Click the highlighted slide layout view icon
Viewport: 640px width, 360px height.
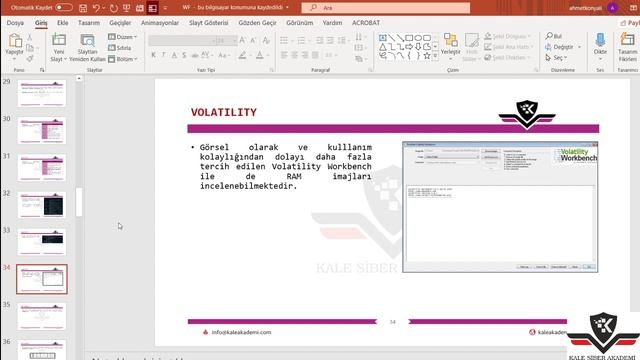153,8
